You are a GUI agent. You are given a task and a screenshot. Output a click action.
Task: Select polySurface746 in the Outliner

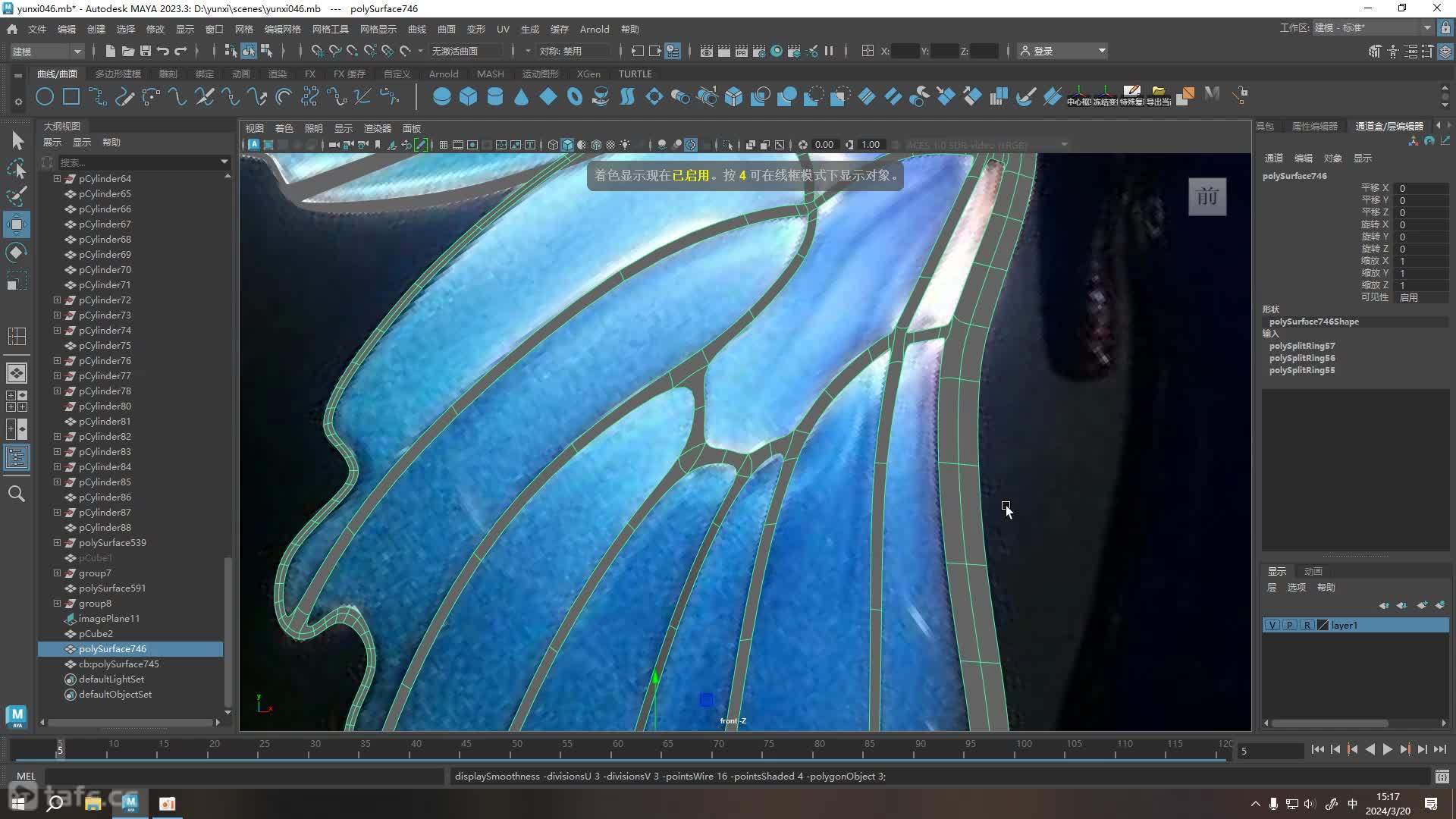tap(130, 649)
